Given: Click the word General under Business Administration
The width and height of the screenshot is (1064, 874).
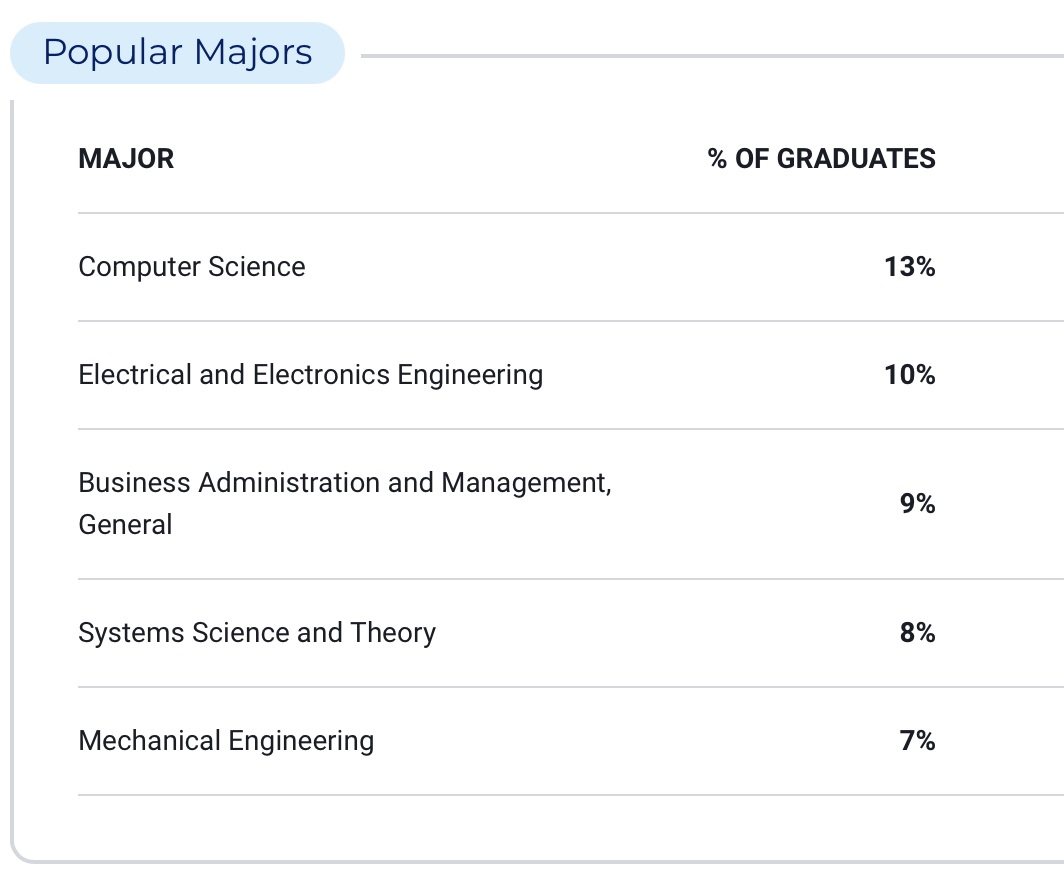Looking at the screenshot, I should [126, 525].
